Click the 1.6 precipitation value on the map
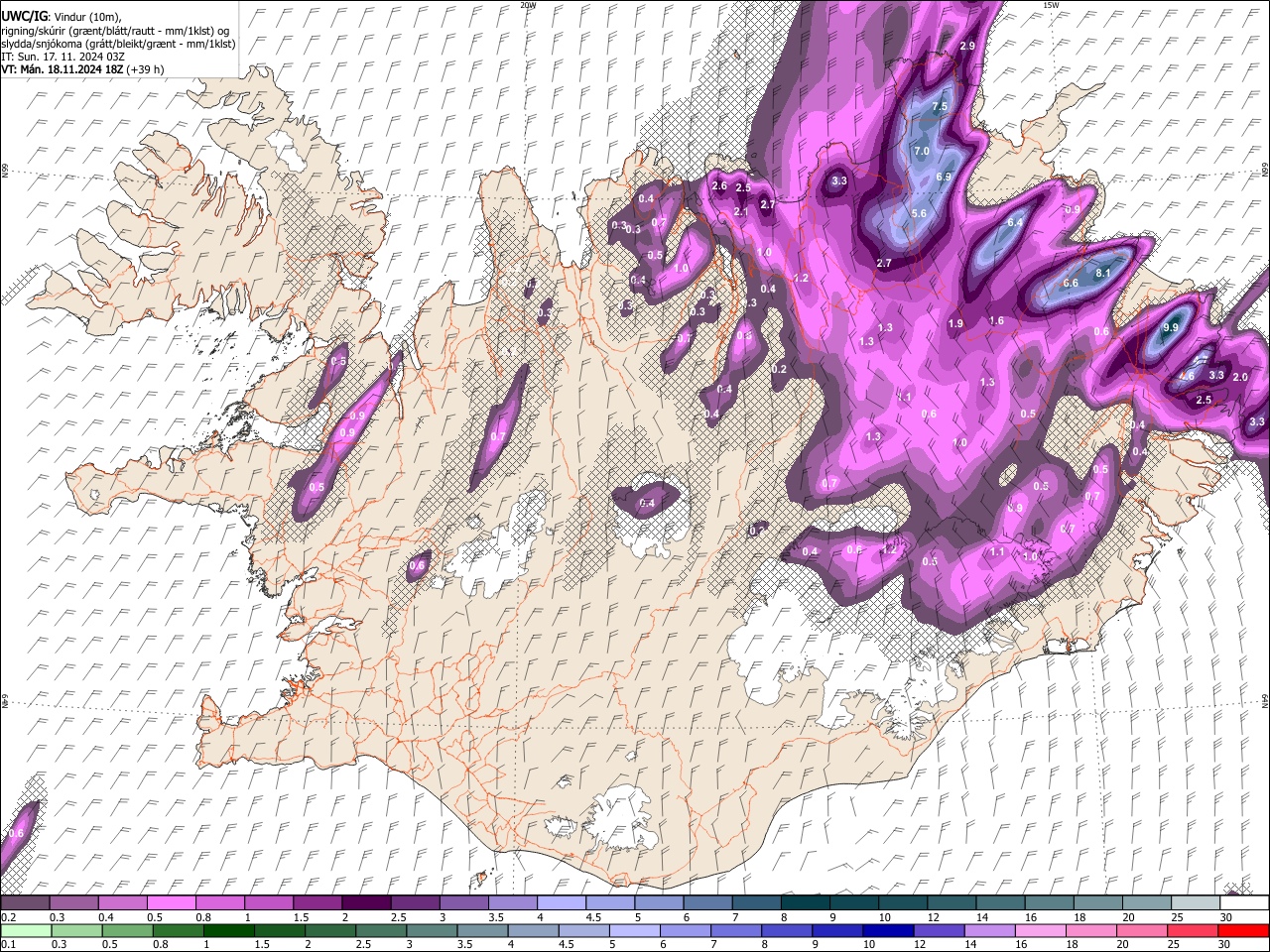The height and width of the screenshot is (952, 1270). tap(997, 320)
